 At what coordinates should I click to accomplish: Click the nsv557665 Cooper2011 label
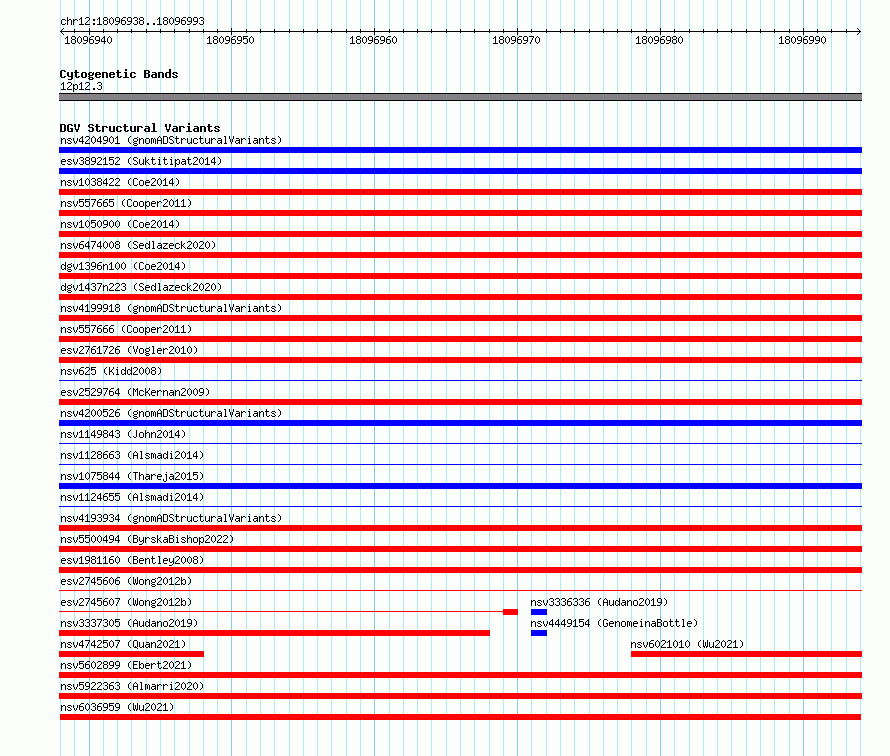click(x=126, y=203)
